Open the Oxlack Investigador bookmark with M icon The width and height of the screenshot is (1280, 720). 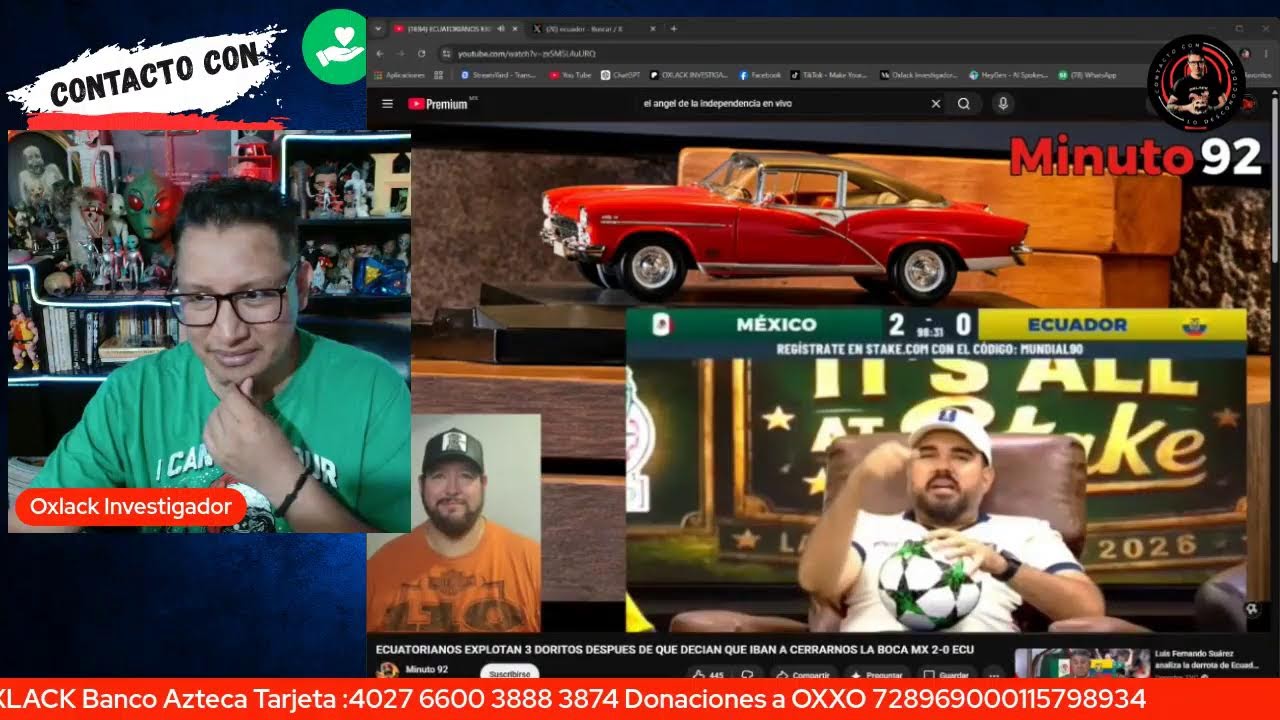[920, 75]
